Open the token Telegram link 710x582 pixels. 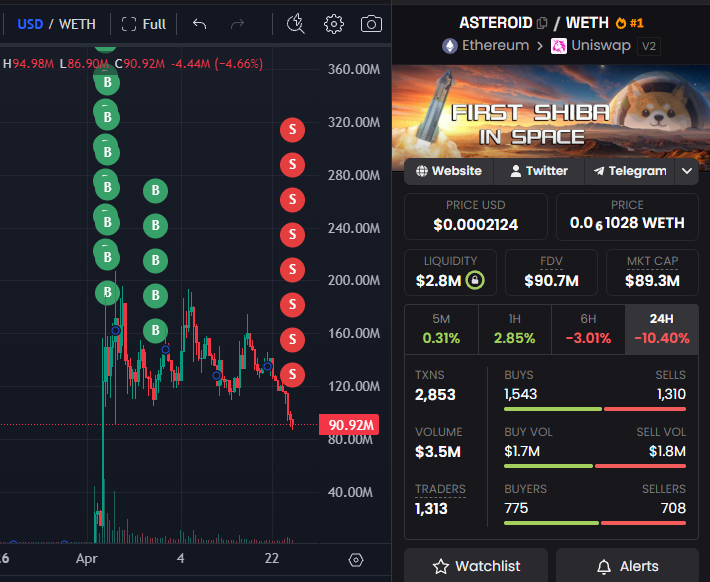(x=630, y=171)
